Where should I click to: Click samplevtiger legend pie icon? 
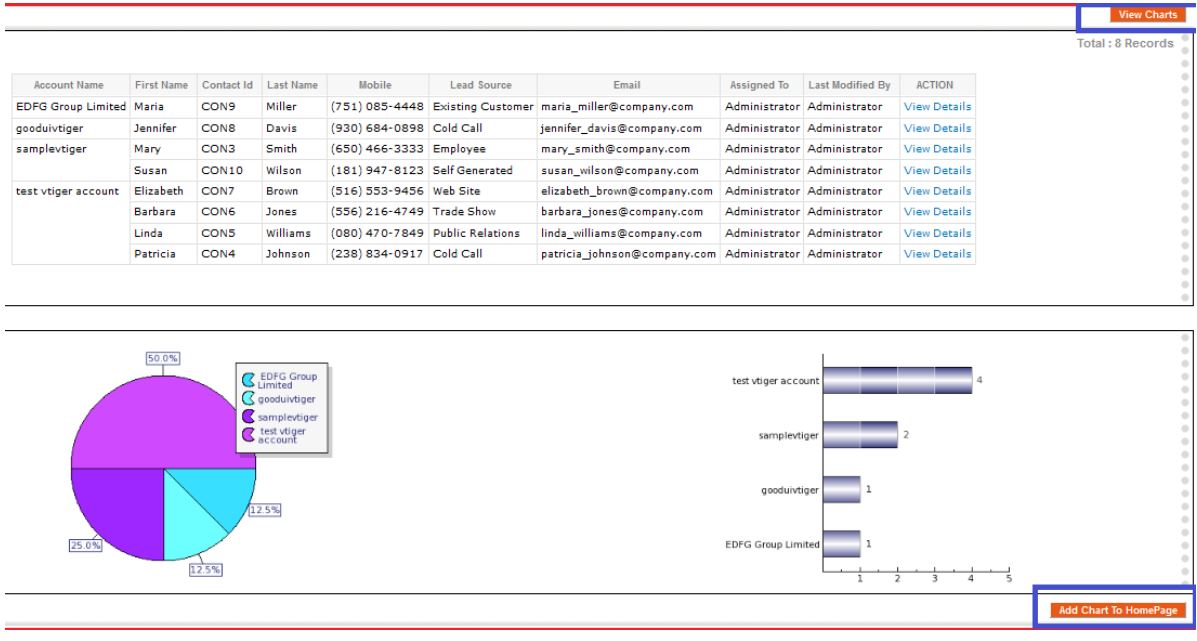(248, 416)
